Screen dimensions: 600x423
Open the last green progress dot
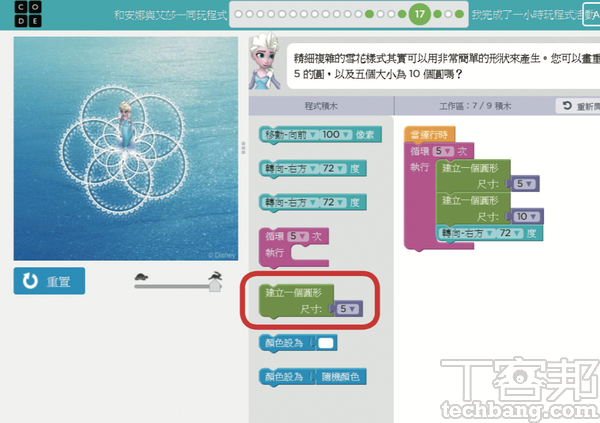coord(460,14)
